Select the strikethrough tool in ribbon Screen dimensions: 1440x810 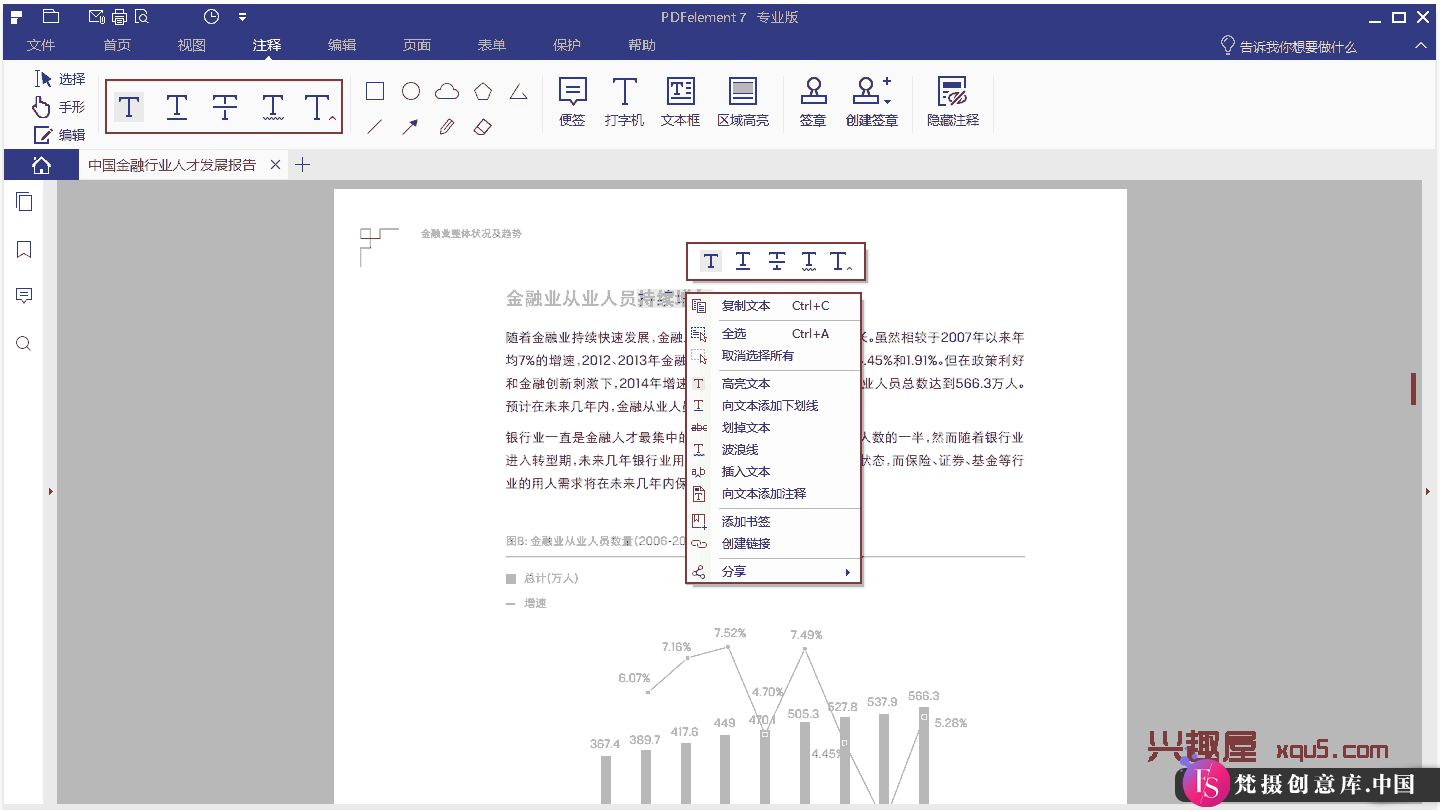click(x=225, y=106)
